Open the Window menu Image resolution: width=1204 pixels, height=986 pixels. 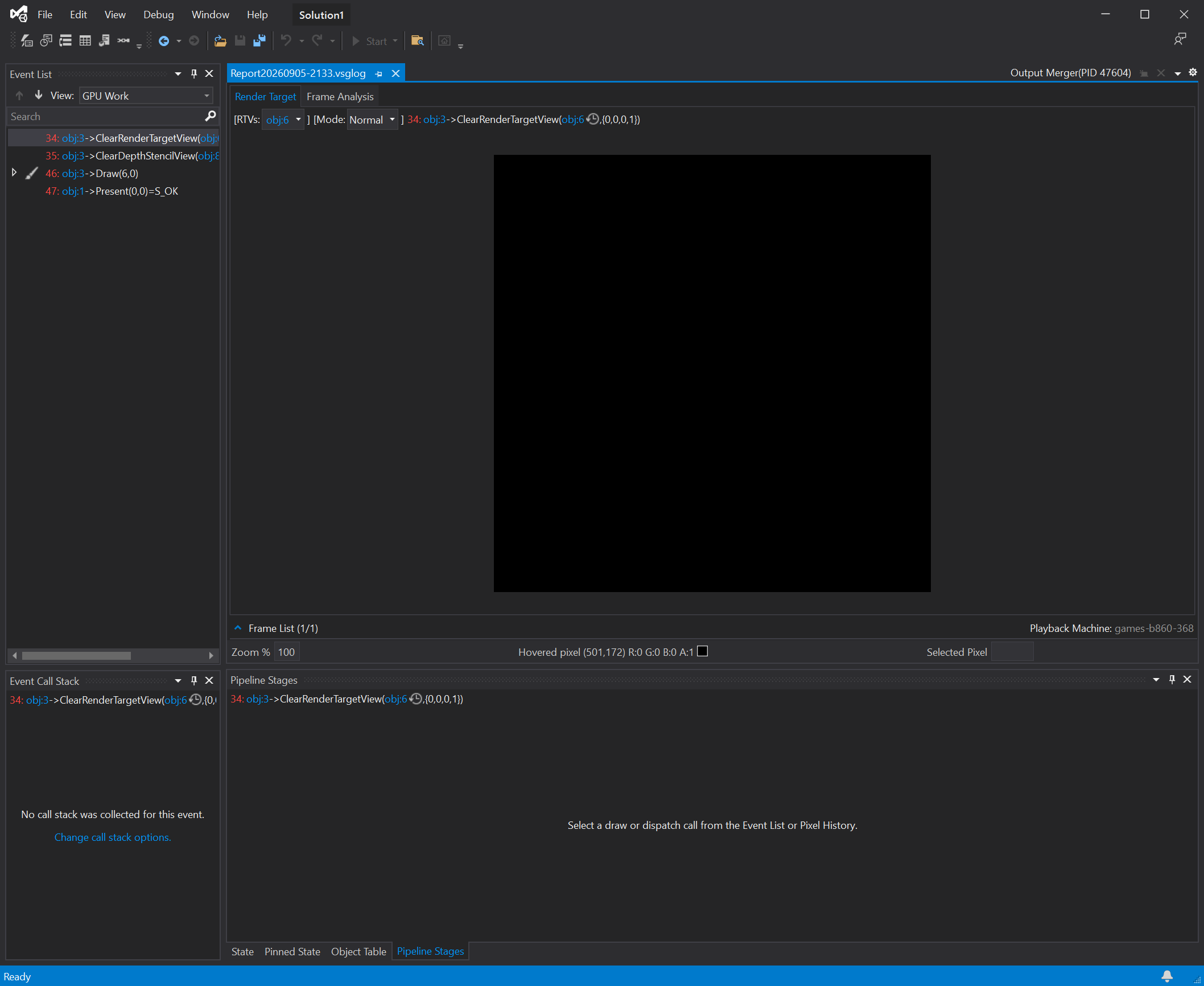pyautogui.click(x=210, y=15)
